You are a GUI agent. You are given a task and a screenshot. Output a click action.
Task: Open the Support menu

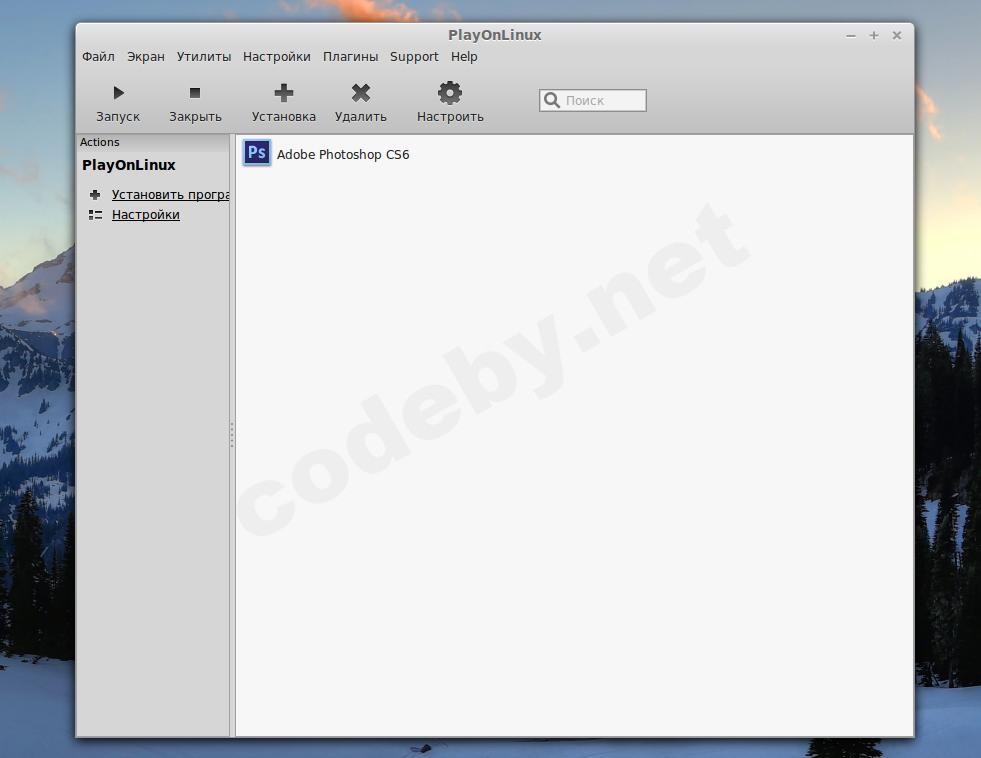(414, 57)
